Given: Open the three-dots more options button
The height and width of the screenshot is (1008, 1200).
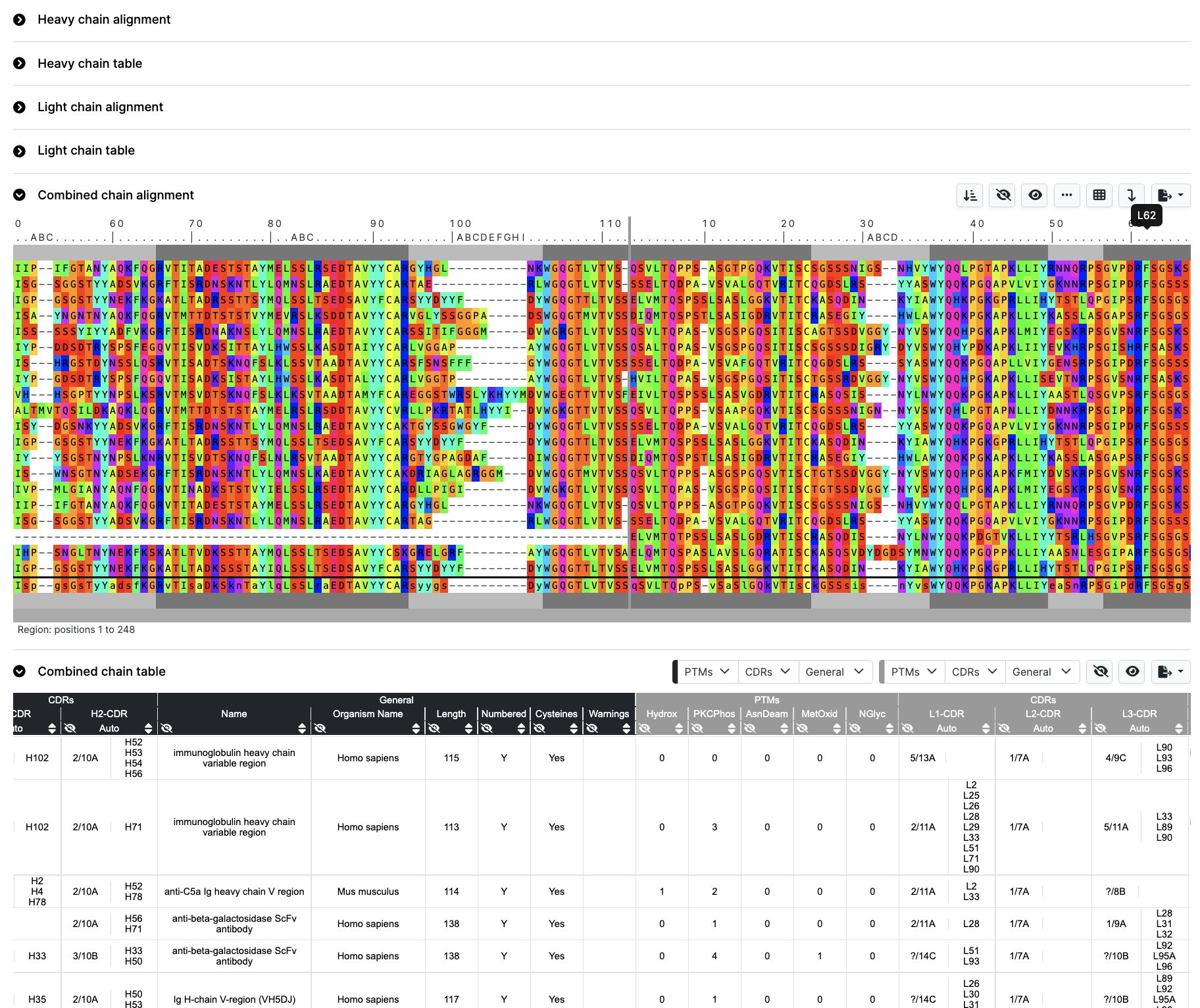Looking at the screenshot, I should point(1067,195).
